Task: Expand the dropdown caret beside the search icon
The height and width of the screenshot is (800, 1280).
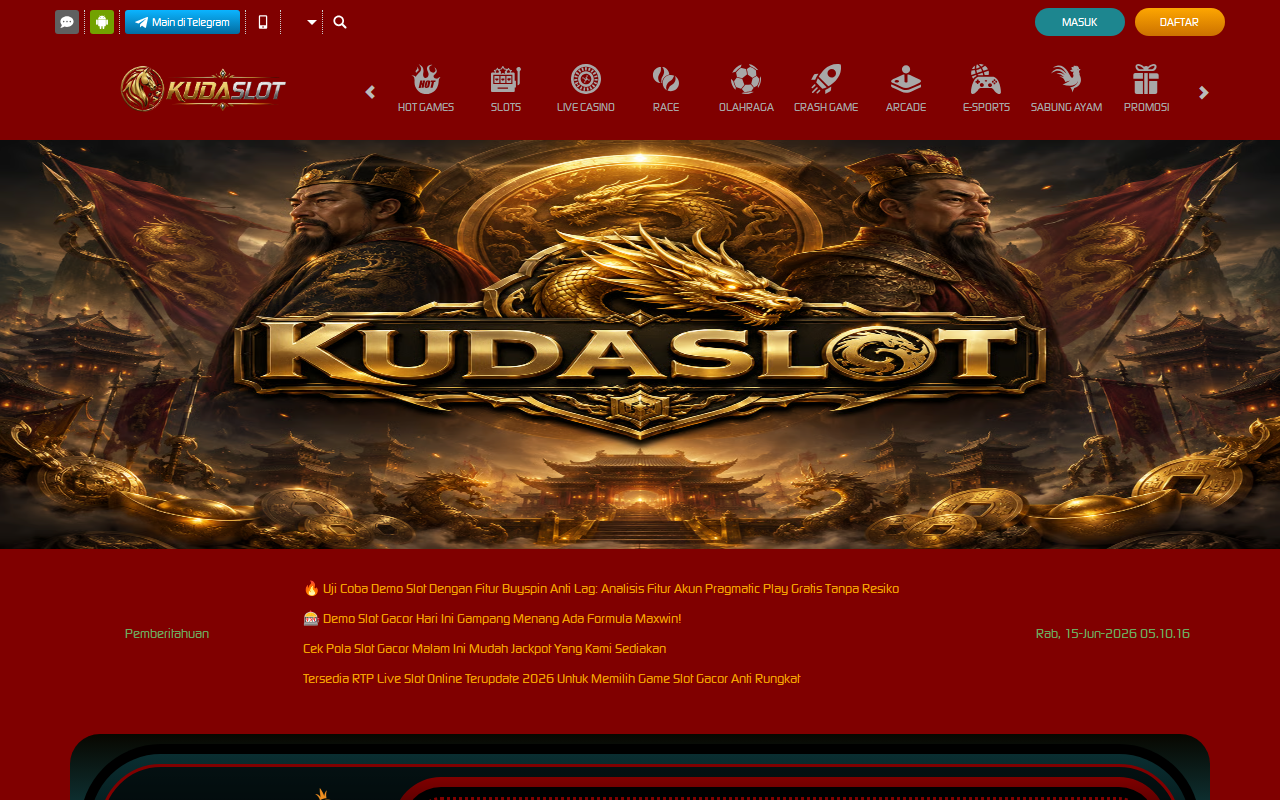Action: point(312,22)
